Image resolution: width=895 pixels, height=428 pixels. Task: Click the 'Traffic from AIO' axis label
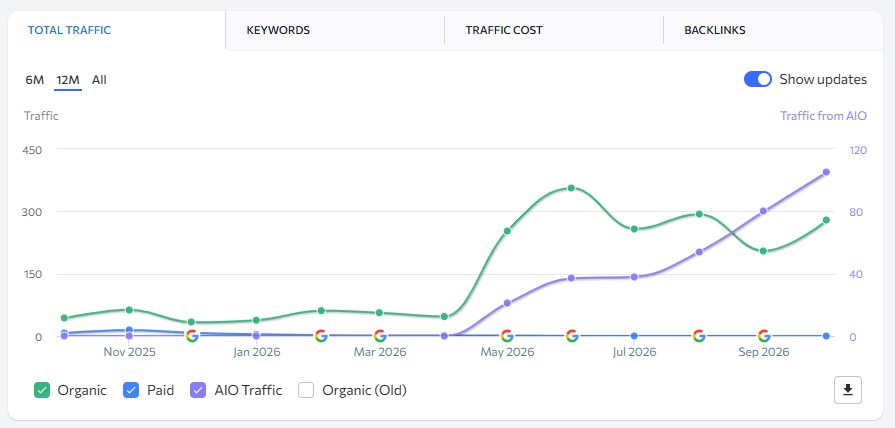[x=823, y=116]
